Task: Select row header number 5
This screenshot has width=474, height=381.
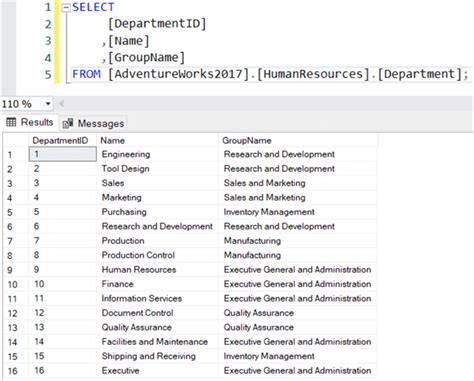Action: tap(16, 212)
